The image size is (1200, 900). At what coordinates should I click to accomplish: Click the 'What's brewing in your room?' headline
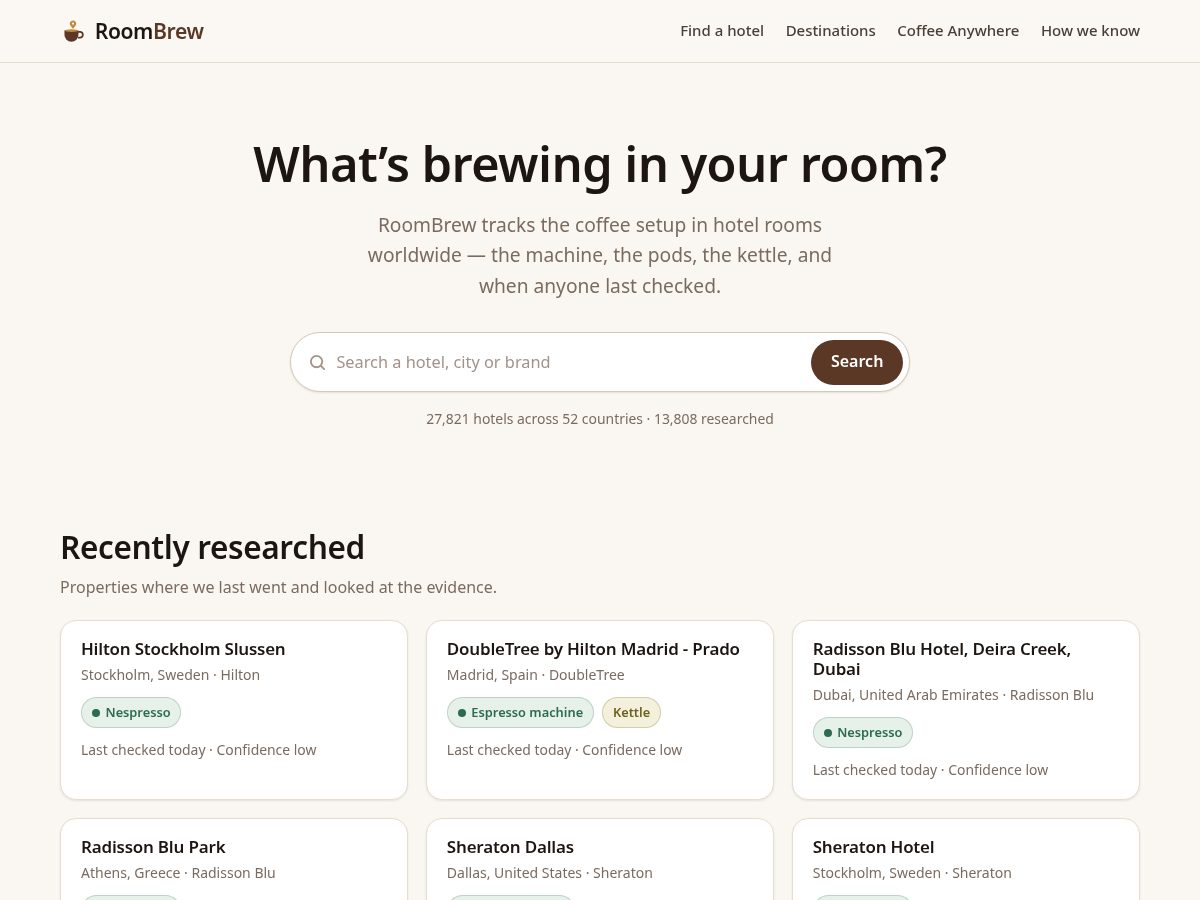click(600, 165)
